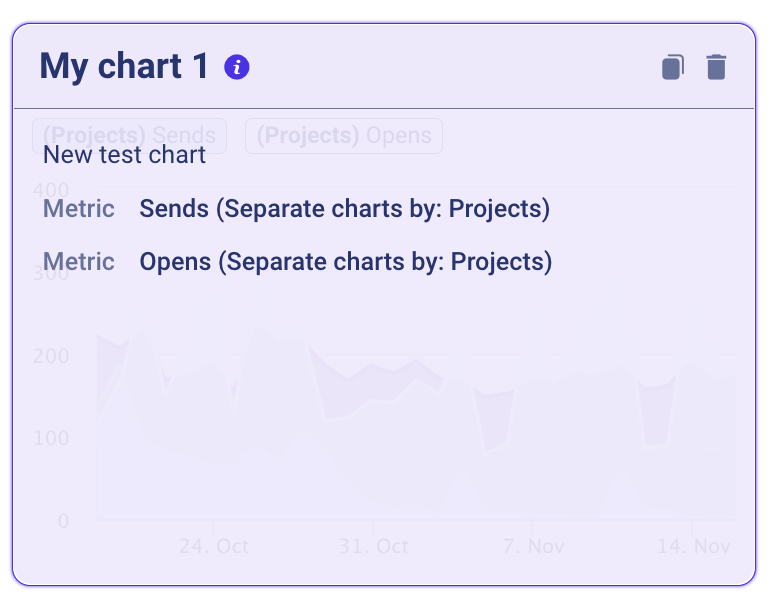Select the Opens metric row
This screenshot has height=600, width=772.
pyautogui.click(x=297, y=261)
